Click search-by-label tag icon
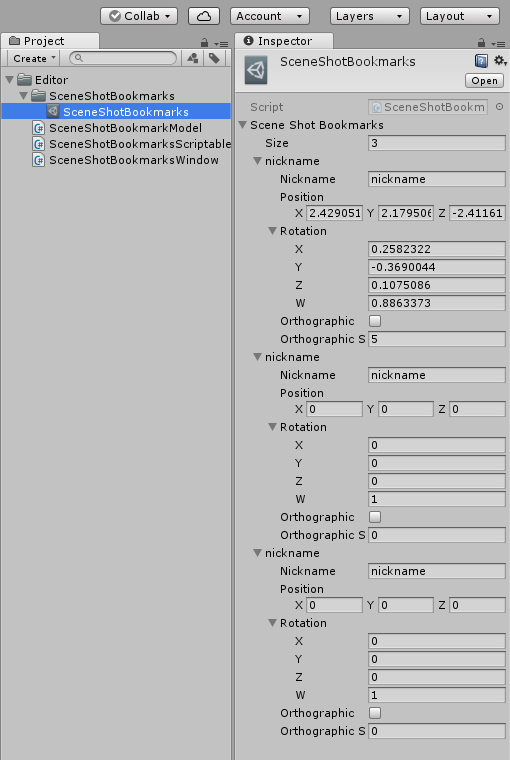This screenshot has height=760, width=510. (214, 58)
